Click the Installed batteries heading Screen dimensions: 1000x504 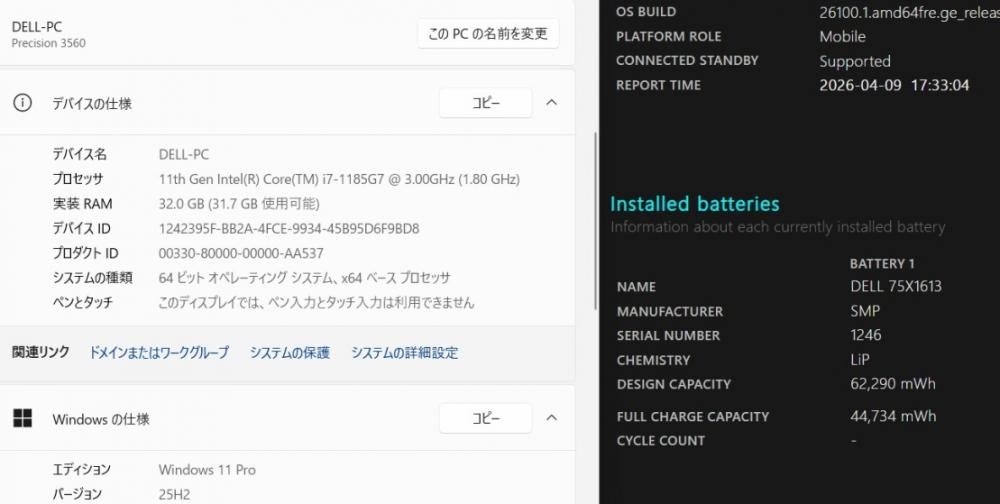coord(694,204)
